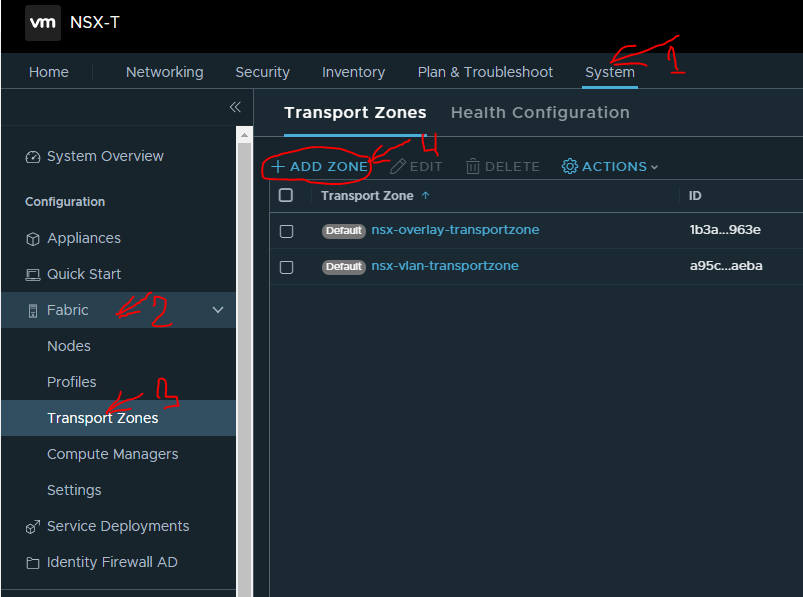
Task: Check the nsx-overlay-transportzone row checkbox
Action: (286, 231)
